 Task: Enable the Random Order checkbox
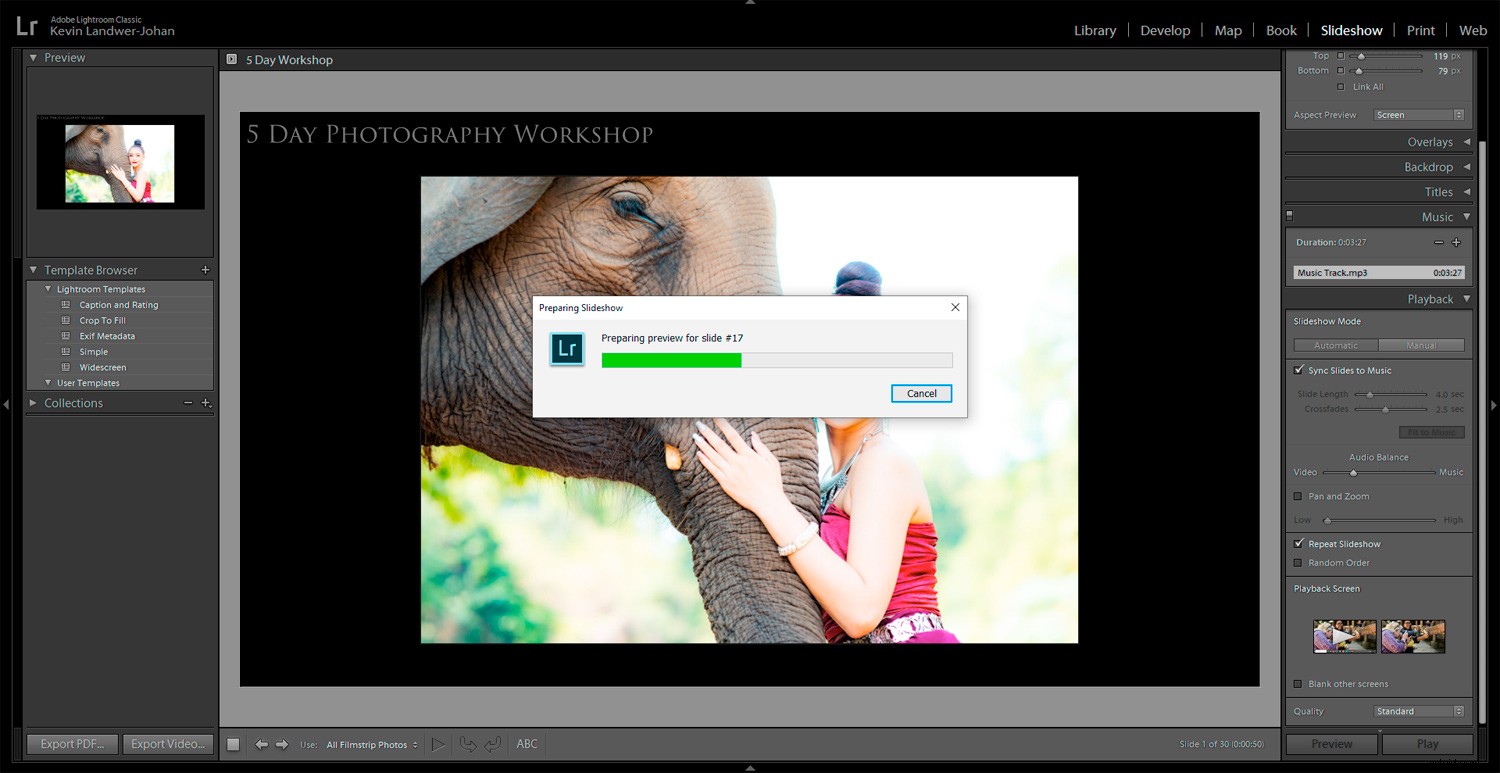point(1299,562)
